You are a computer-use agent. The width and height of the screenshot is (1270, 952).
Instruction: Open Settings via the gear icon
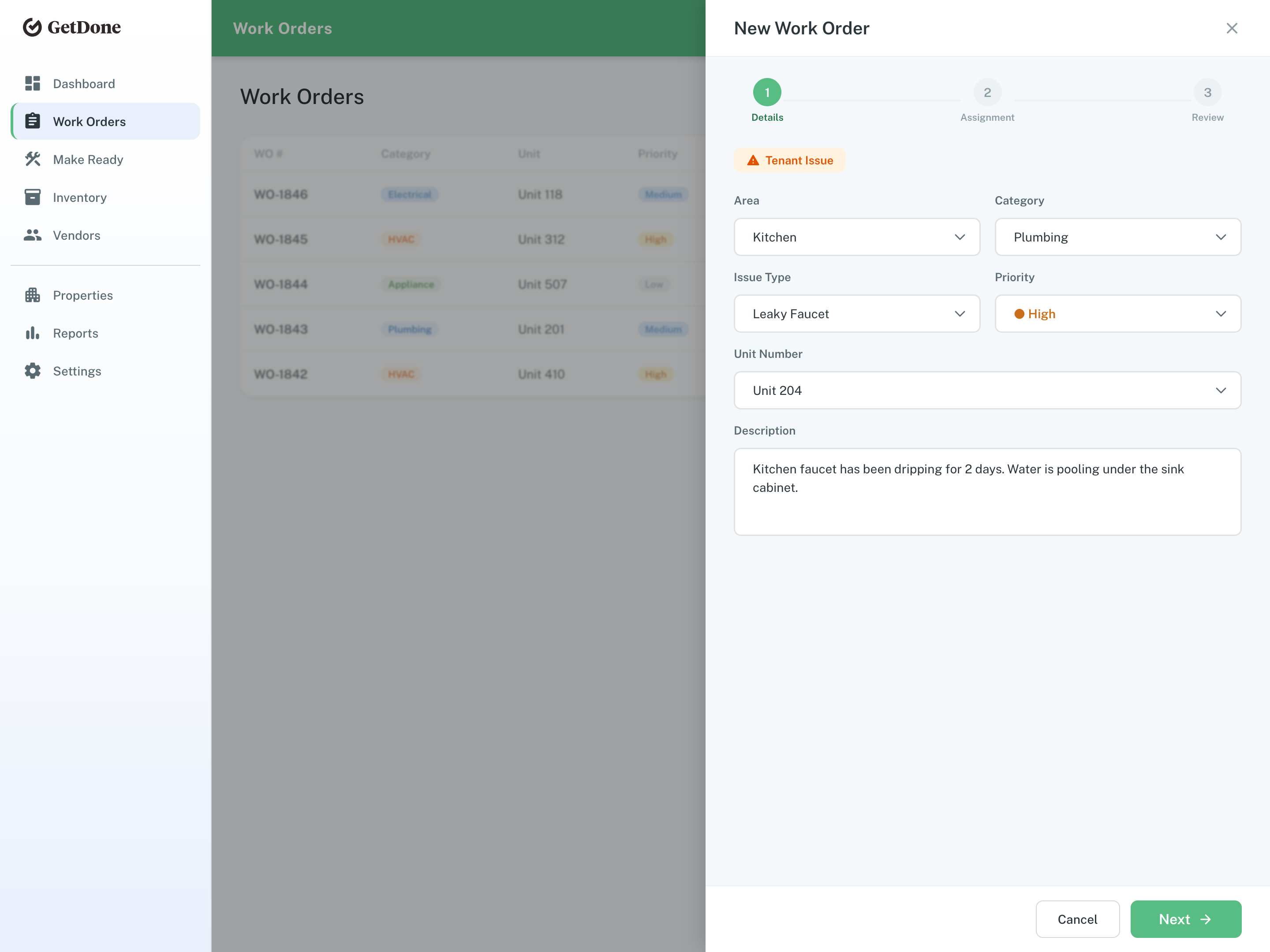(33, 371)
